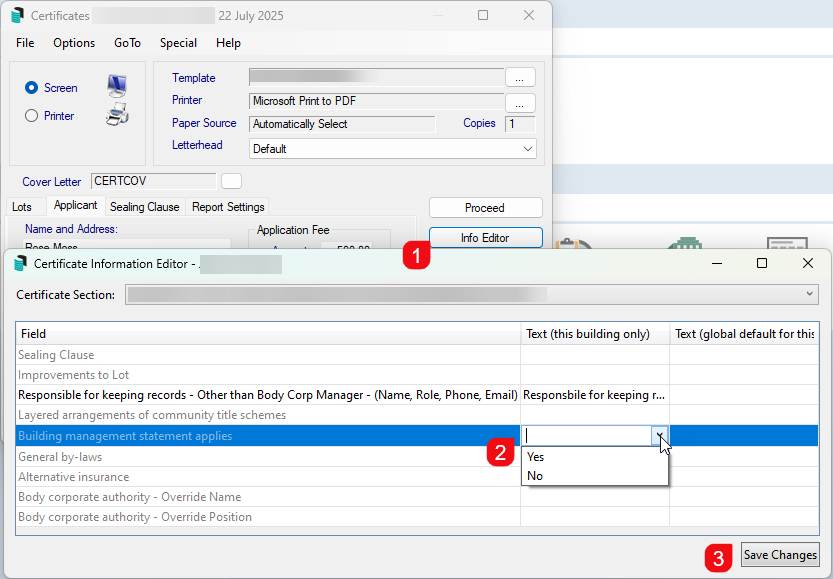833x579 pixels.
Task: Select the General by-laws row
Action: point(417,457)
